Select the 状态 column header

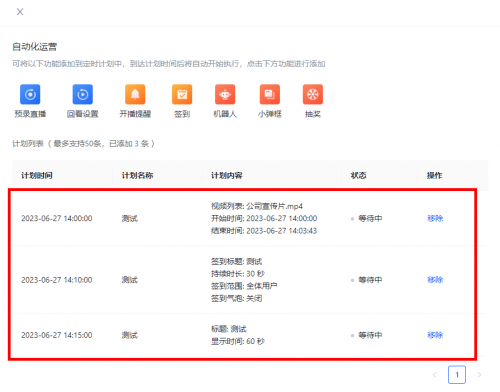[x=358, y=175]
